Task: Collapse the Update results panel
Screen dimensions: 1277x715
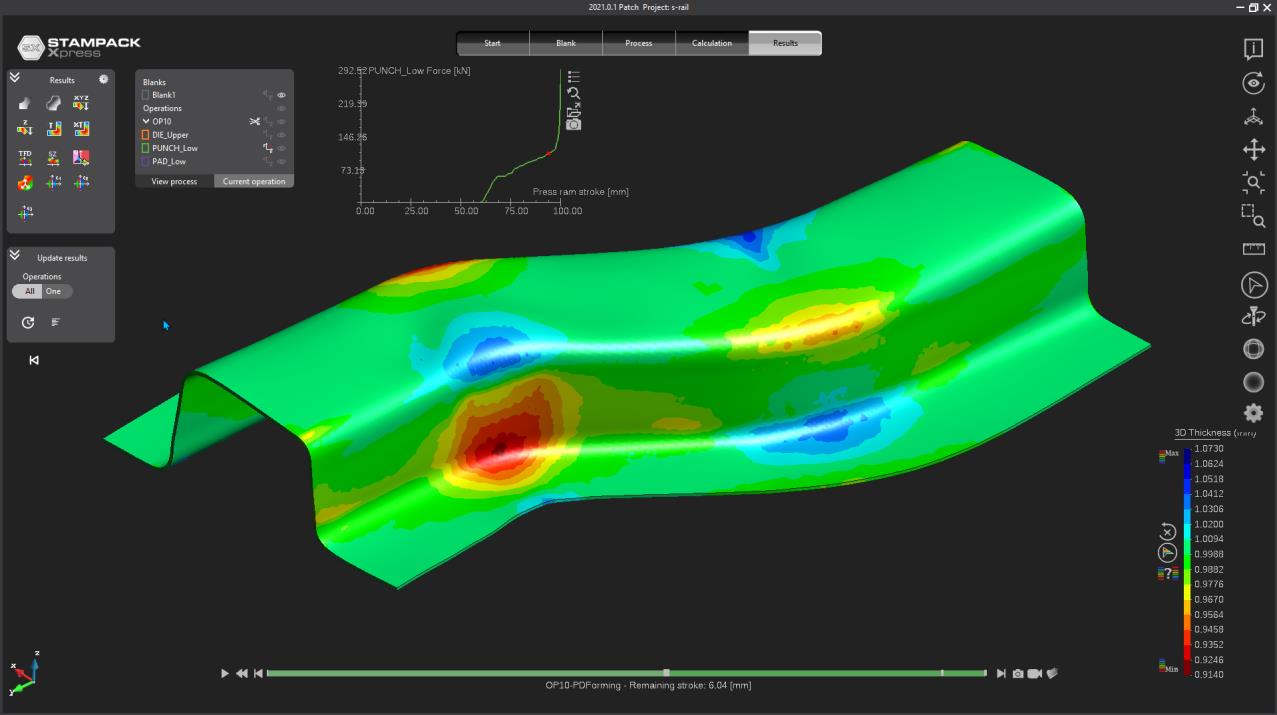Action: point(15,256)
